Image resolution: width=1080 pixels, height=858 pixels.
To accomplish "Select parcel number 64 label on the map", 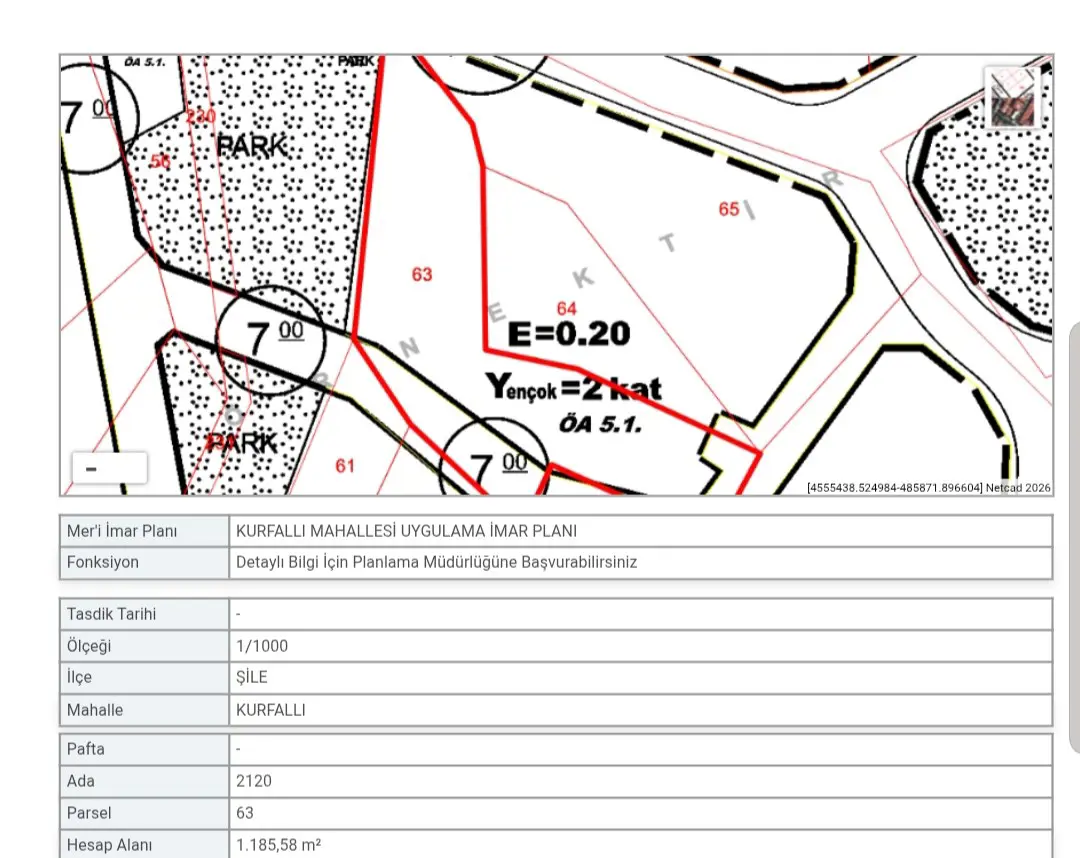I will pos(566,308).
